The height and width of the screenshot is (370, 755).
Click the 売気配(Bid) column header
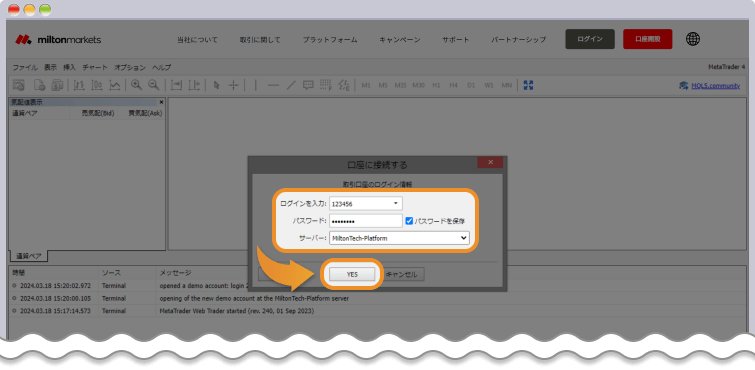pos(98,113)
